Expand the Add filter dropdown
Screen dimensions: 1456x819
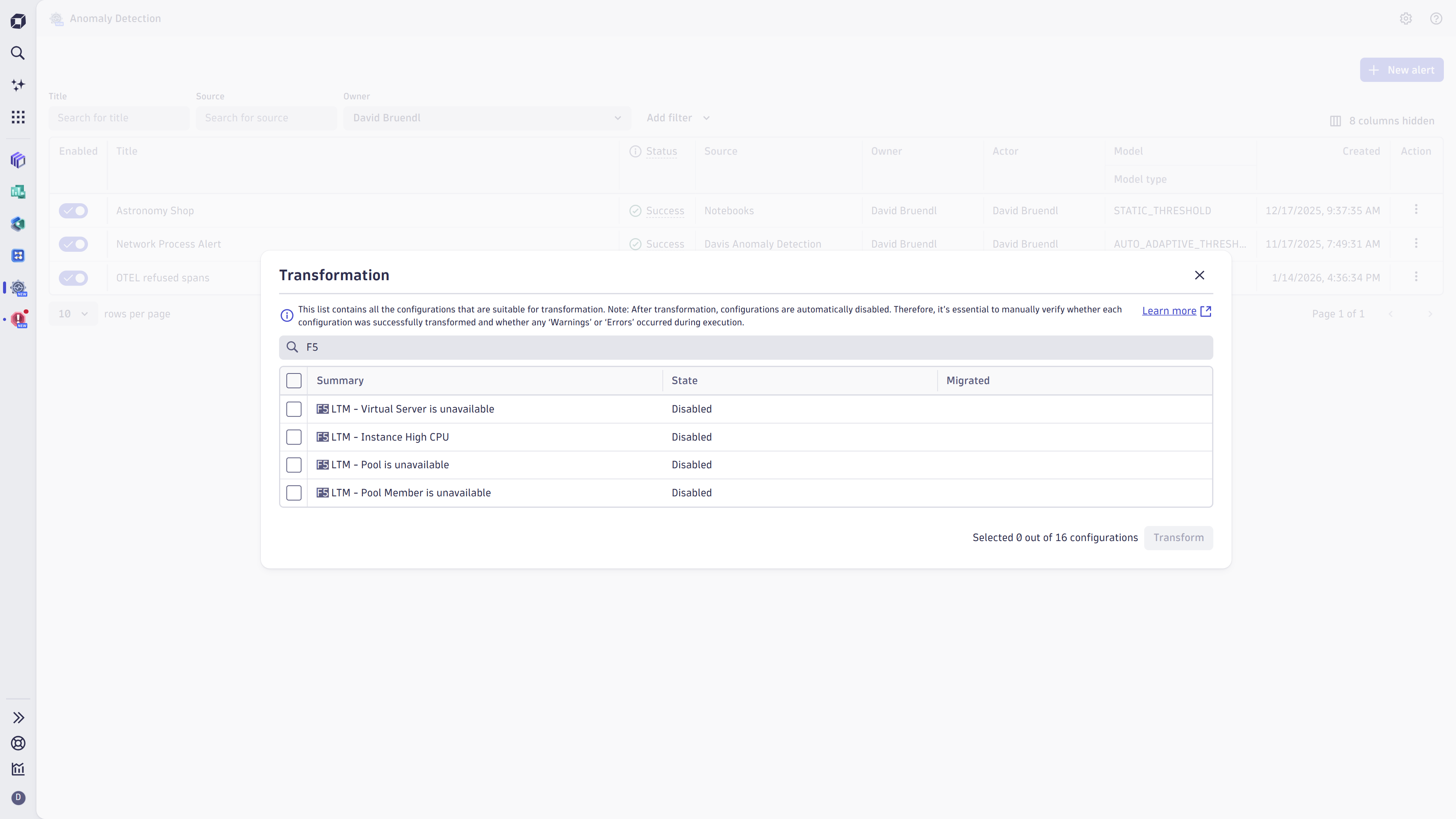(x=678, y=118)
